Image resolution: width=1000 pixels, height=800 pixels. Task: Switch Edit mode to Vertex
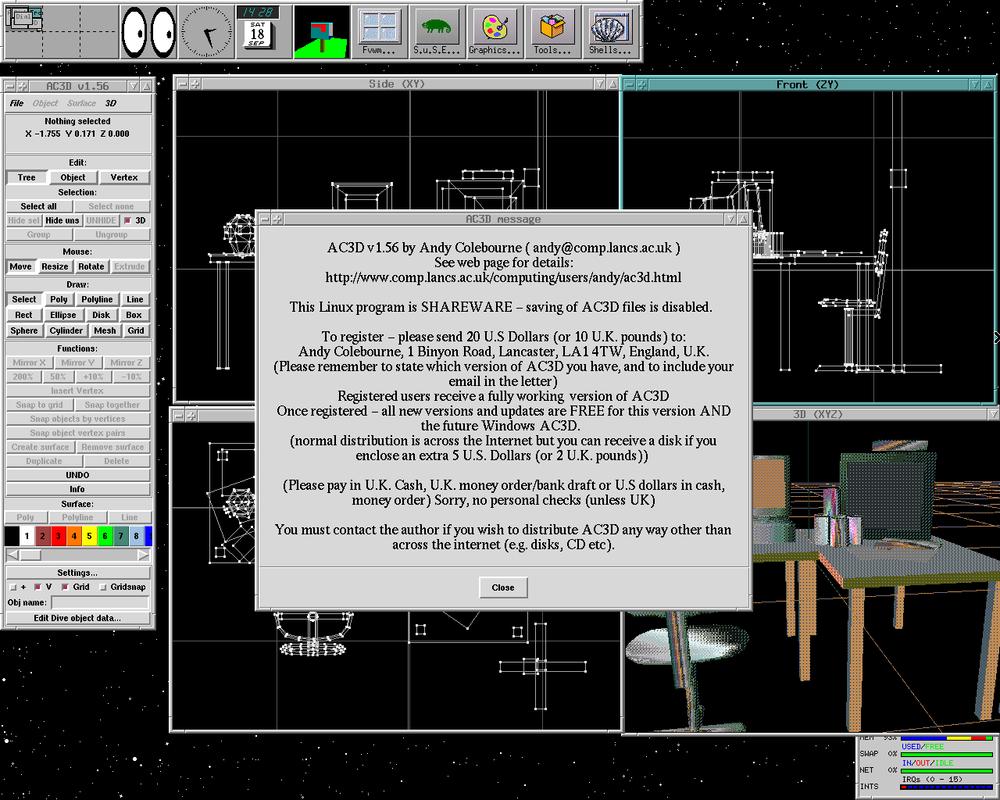pos(124,177)
